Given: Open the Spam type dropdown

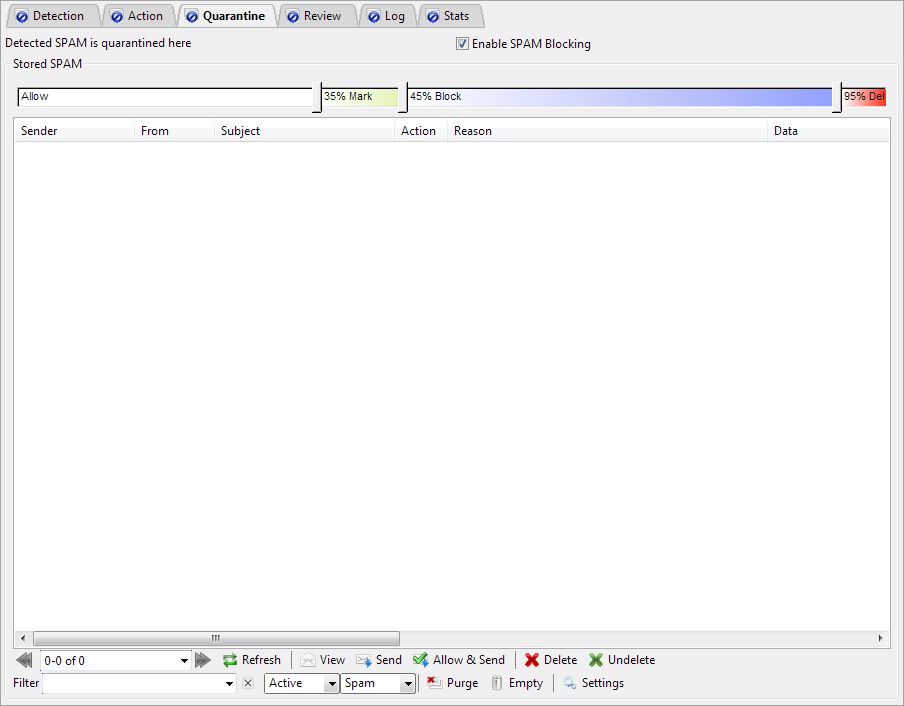Looking at the screenshot, I should click(x=407, y=684).
